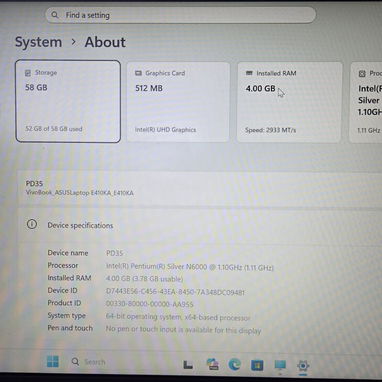The image size is (382, 382).
Task: Open the colorful app left of Edge
Action: pos(212,364)
